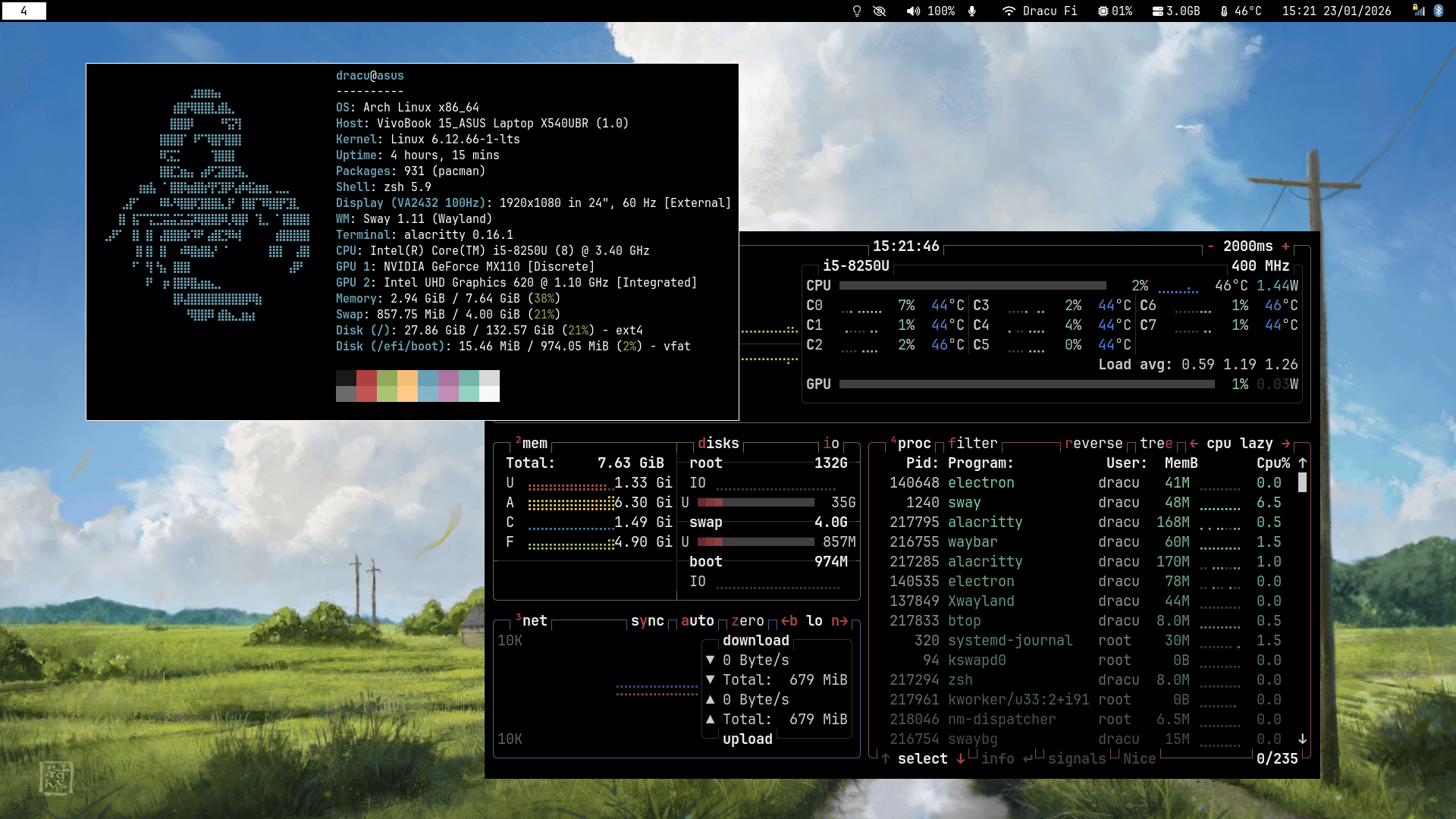Decrease btop update interval with minus
The width and height of the screenshot is (1456, 819).
click(1210, 246)
